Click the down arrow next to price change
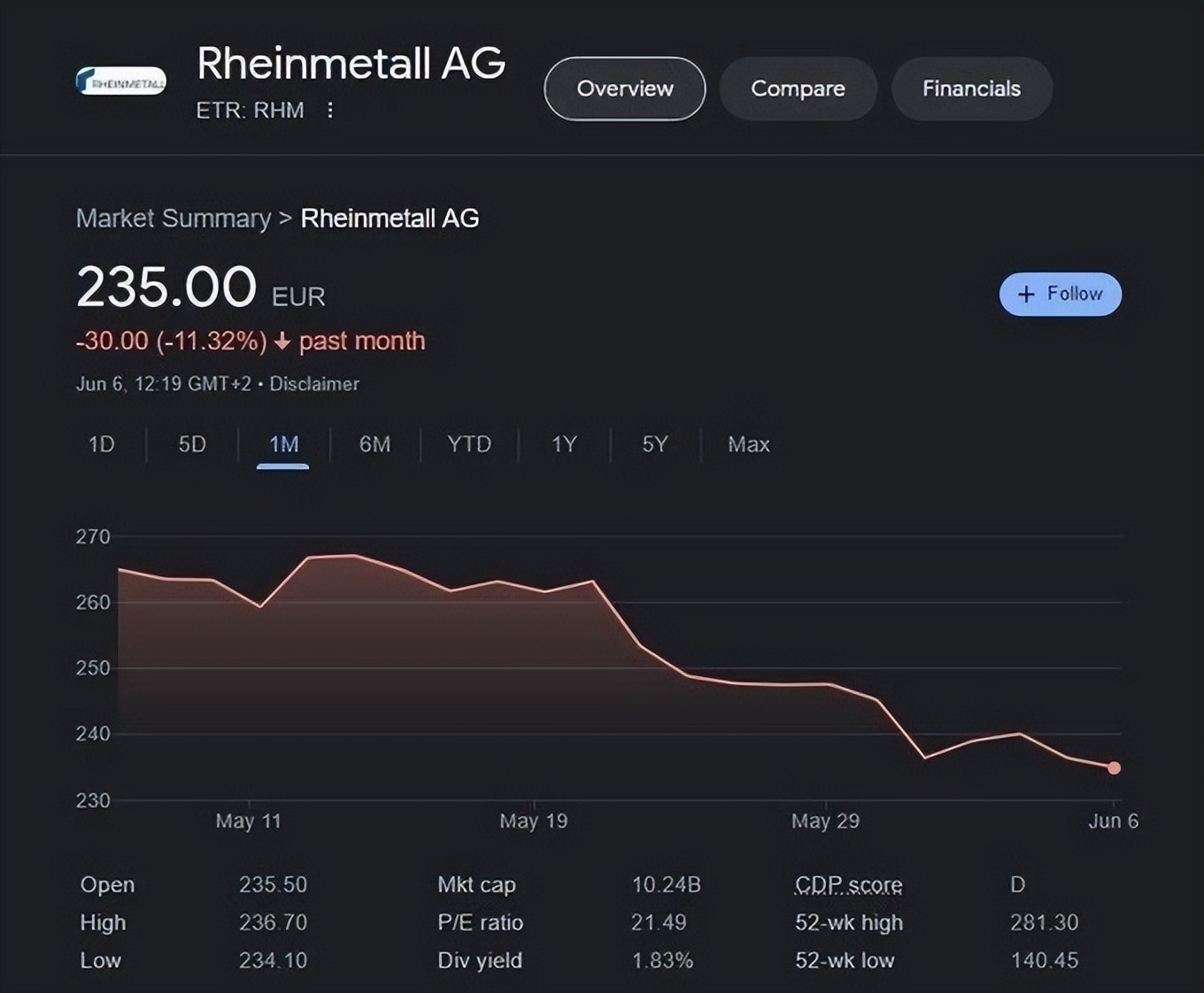Screen dimensions: 1204x993 tap(282, 342)
